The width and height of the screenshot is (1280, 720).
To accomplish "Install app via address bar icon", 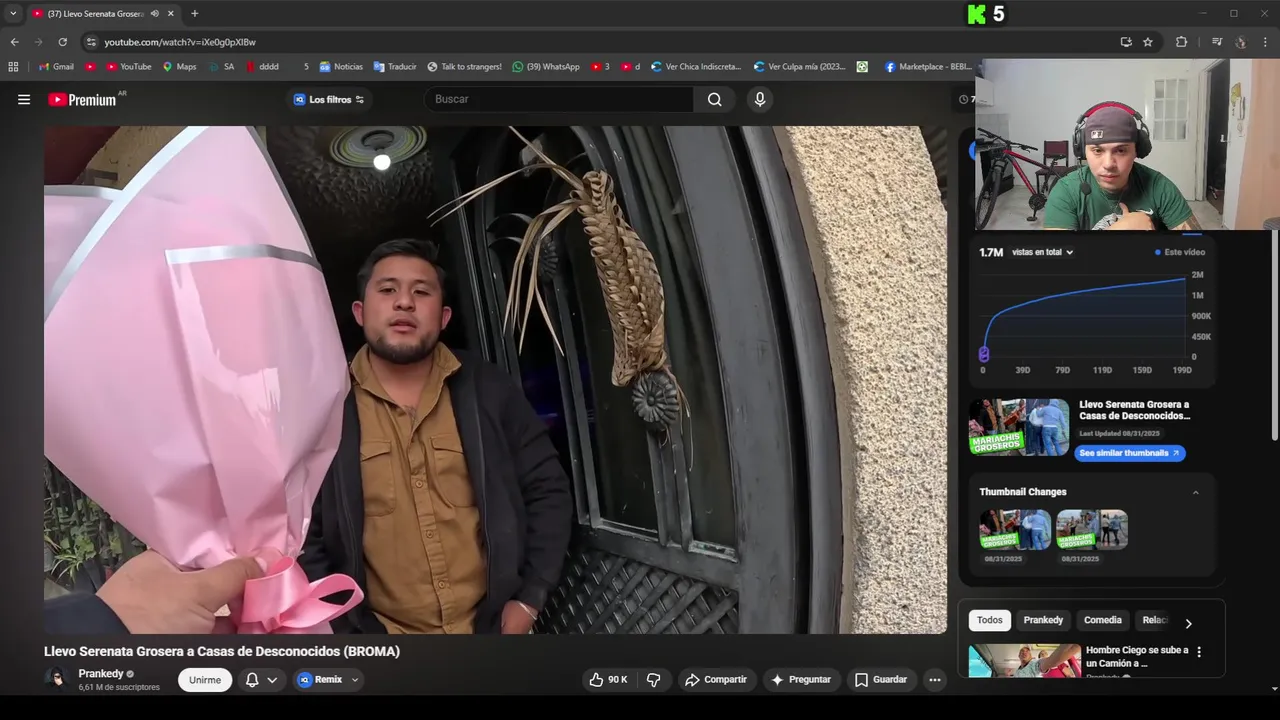I will (x=1126, y=42).
